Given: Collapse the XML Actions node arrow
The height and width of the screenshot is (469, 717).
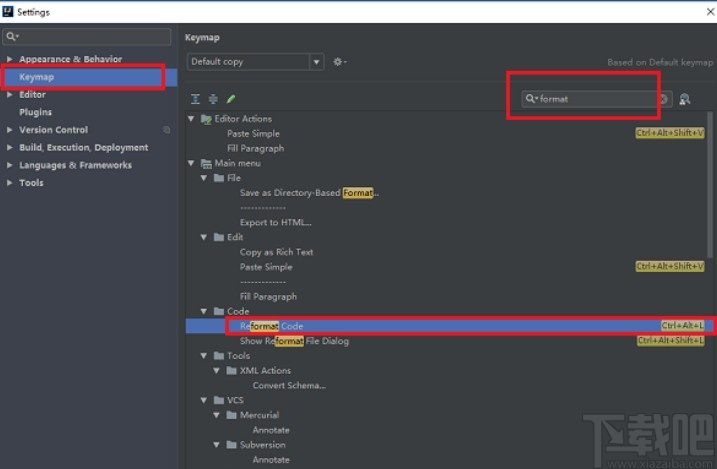Looking at the screenshot, I should click(217, 371).
